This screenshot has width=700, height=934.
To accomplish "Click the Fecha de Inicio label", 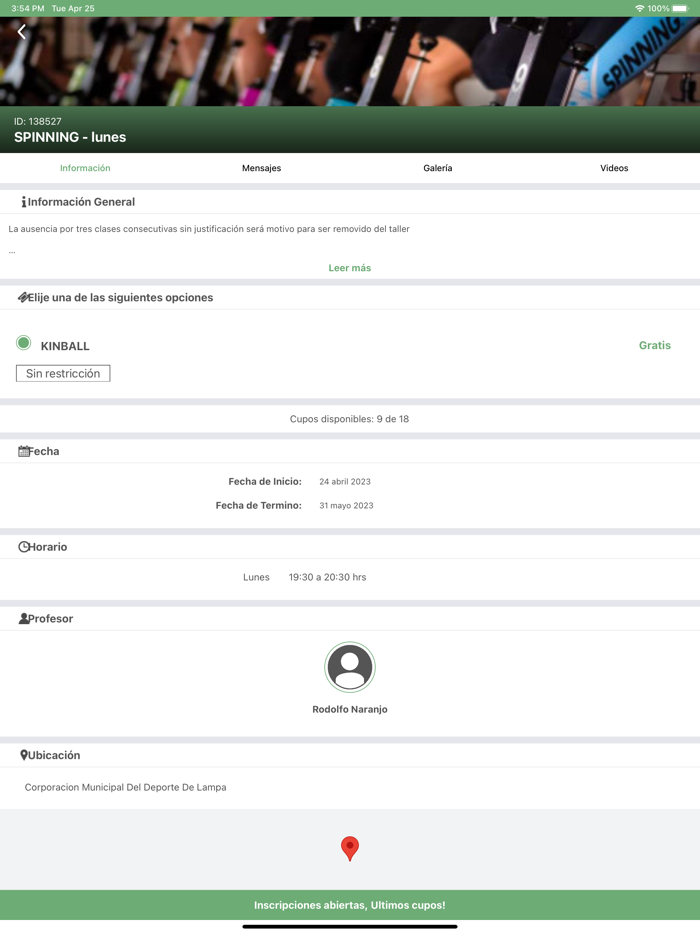I will (x=265, y=481).
